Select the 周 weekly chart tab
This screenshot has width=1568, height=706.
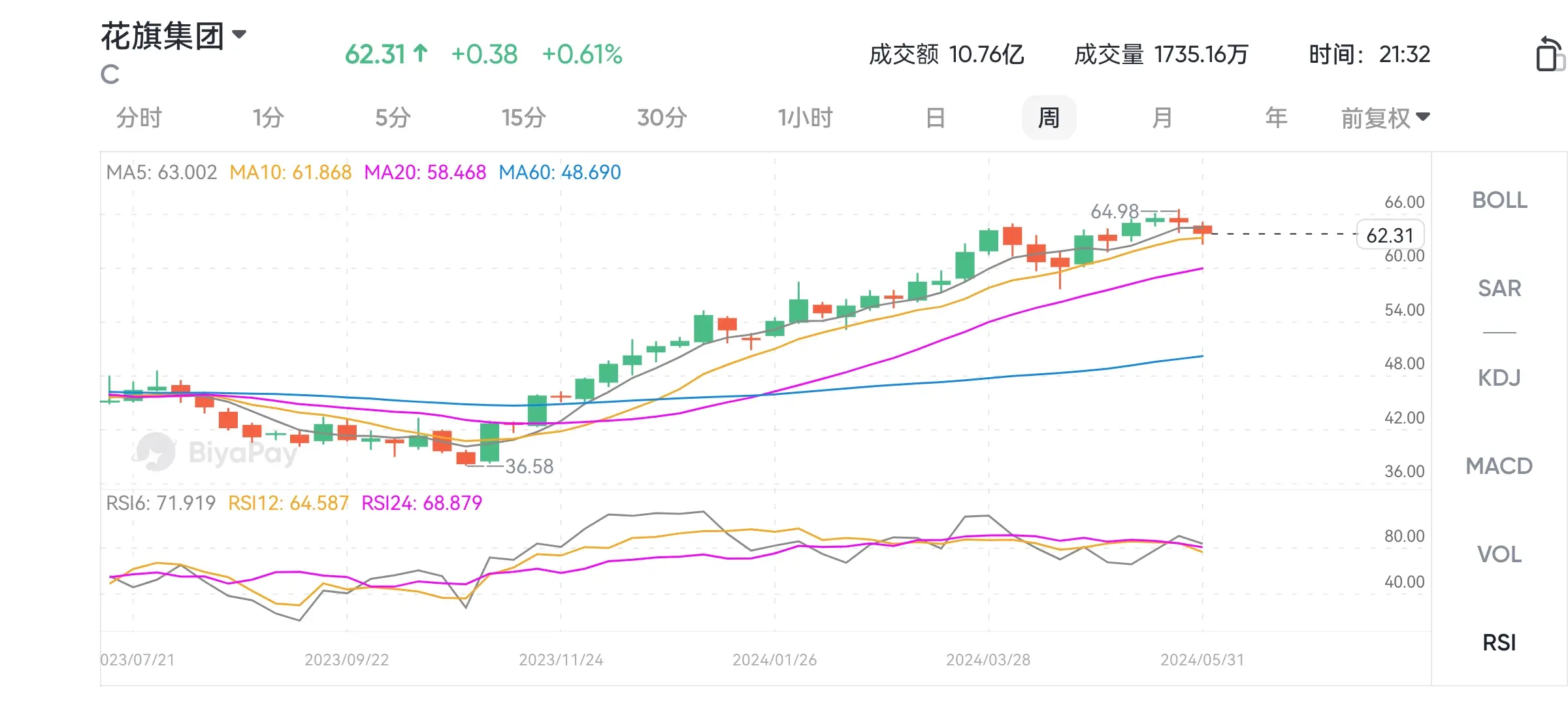coord(1049,118)
